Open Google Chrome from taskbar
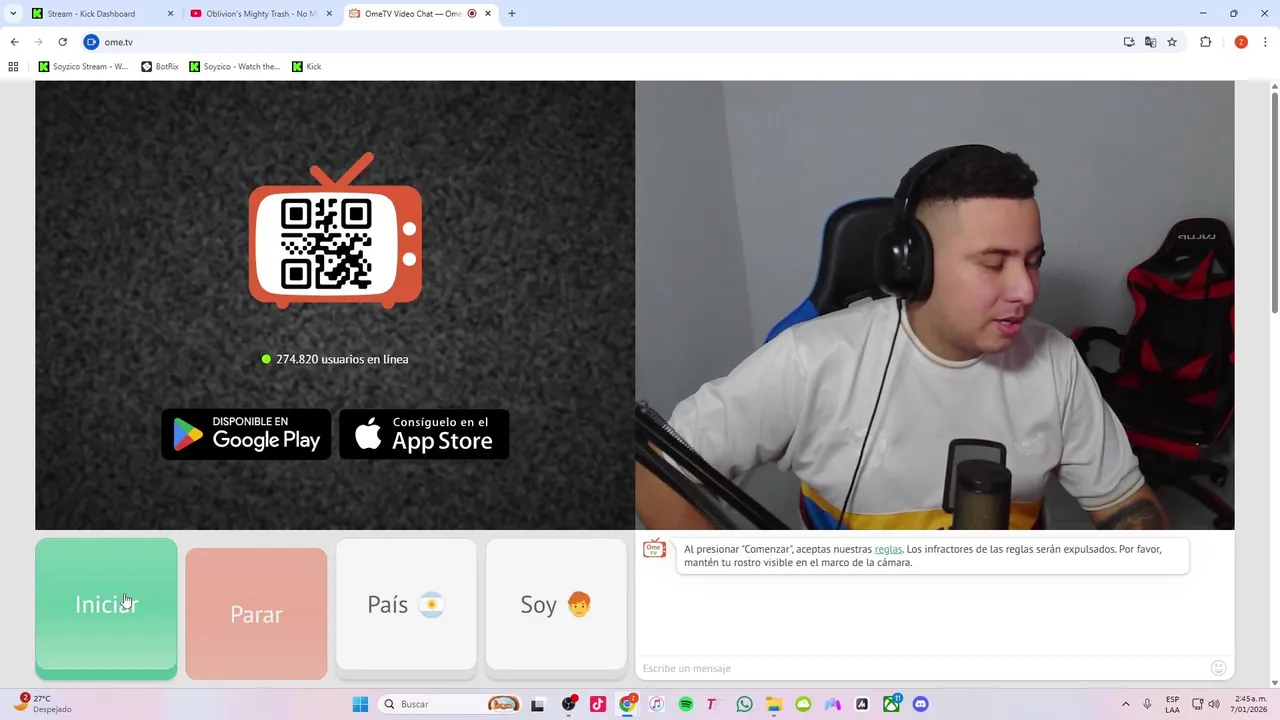The height and width of the screenshot is (720, 1280). point(627,704)
